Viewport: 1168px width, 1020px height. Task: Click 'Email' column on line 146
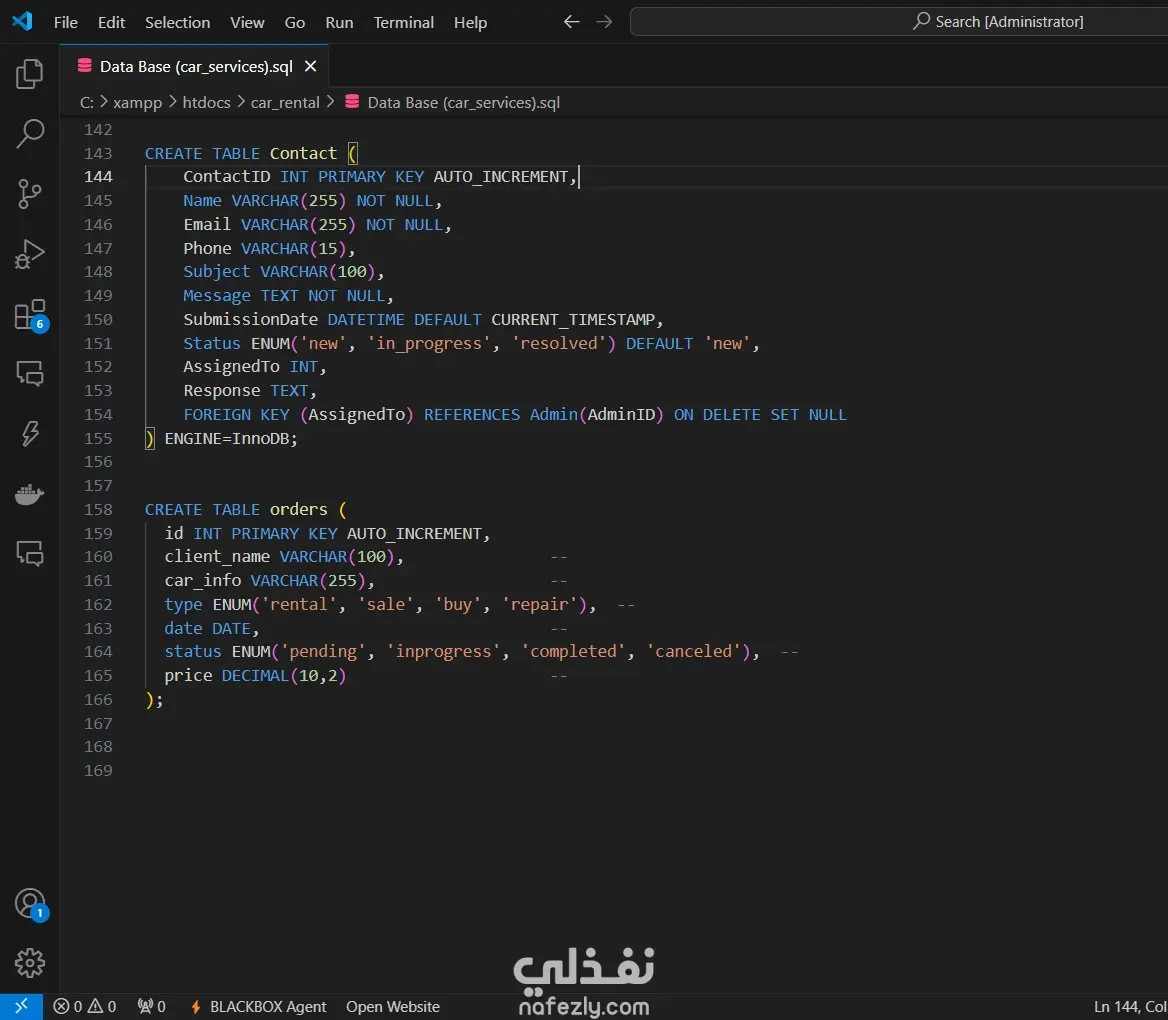click(207, 224)
